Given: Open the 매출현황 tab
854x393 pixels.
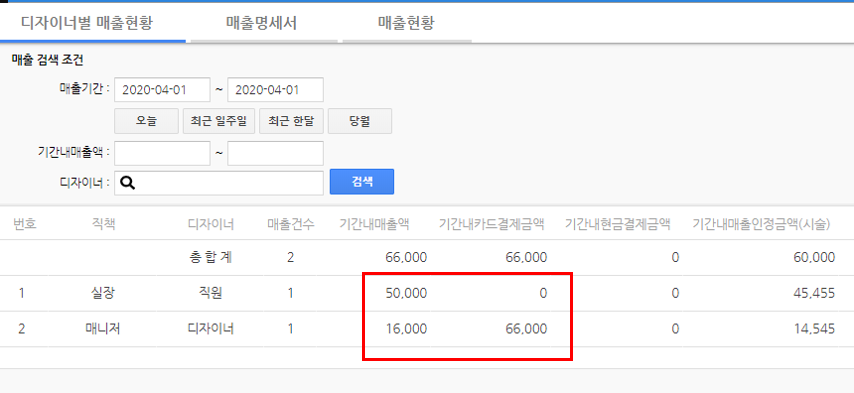Looking at the screenshot, I should 406,23.
